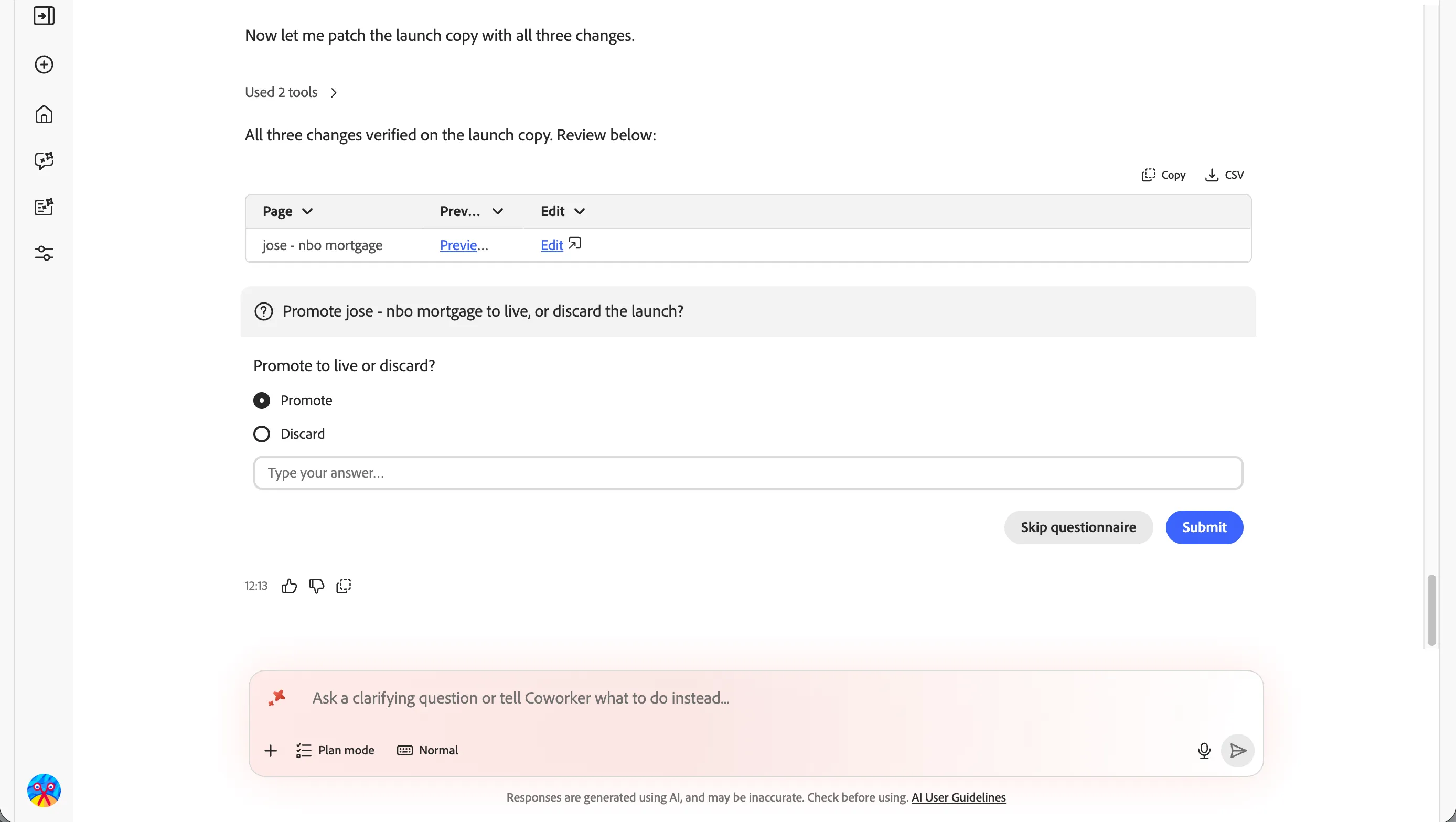Click the vertical scrollbar thumb

pyautogui.click(x=1431, y=610)
